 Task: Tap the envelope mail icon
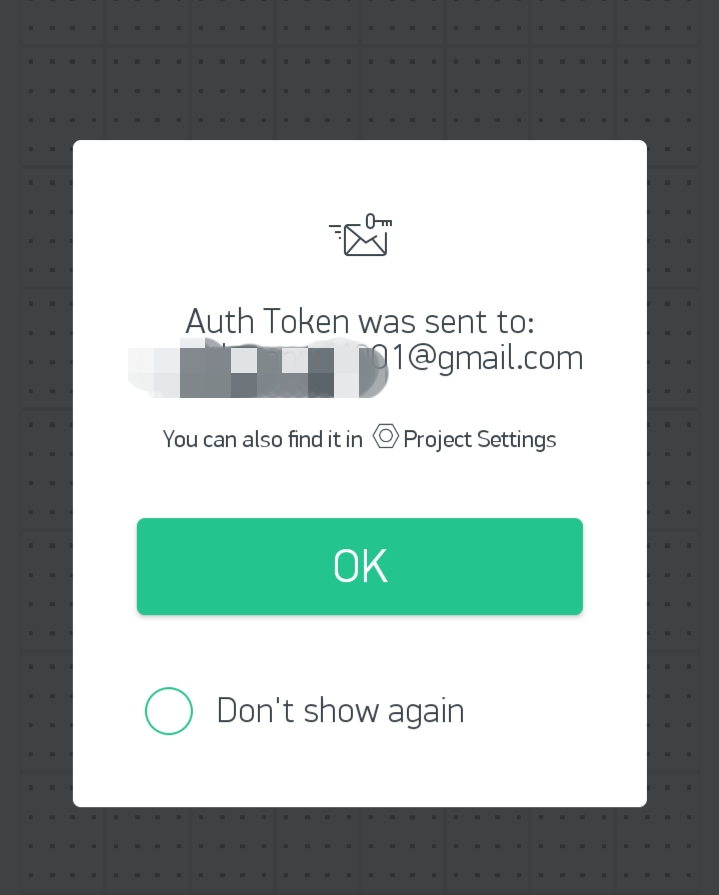(x=365, y=240)
